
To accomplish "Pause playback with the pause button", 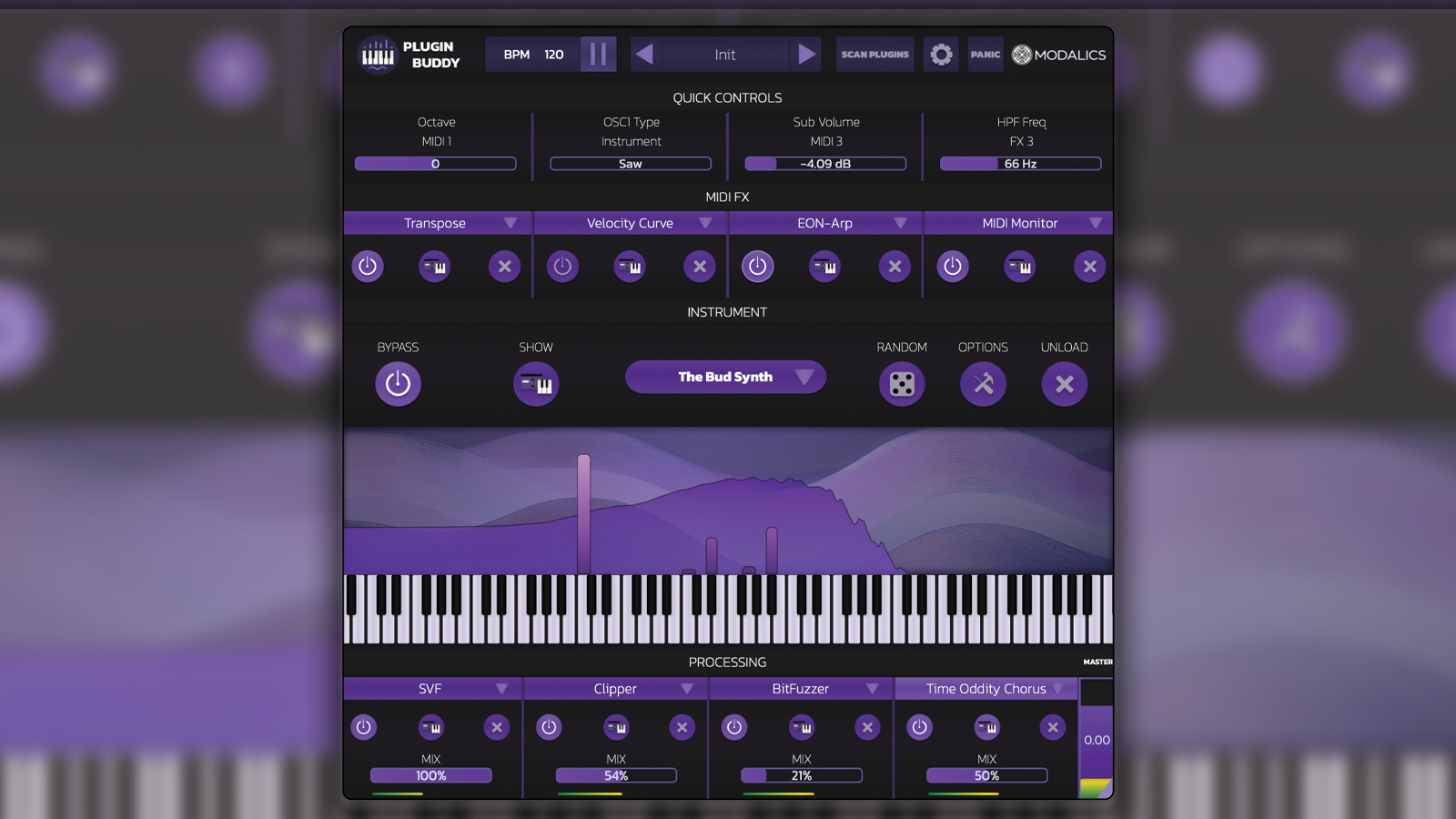I will click(598, 55).
